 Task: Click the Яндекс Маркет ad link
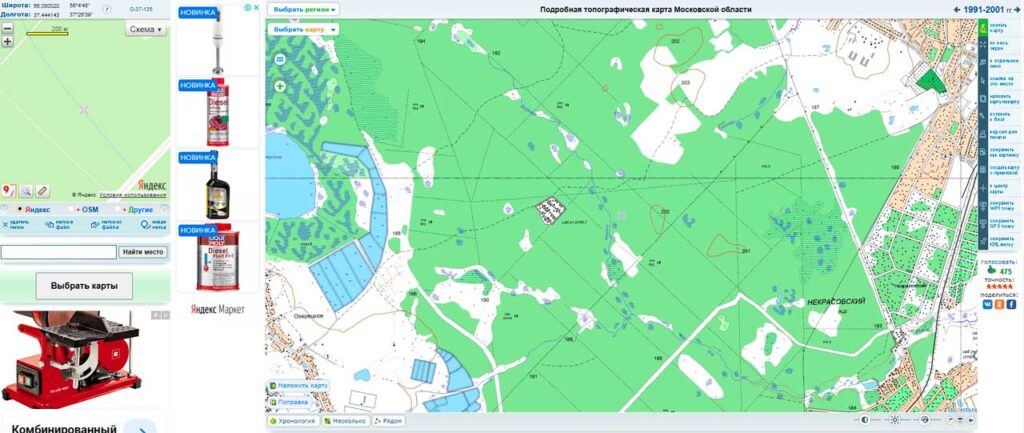pos(217,309)
